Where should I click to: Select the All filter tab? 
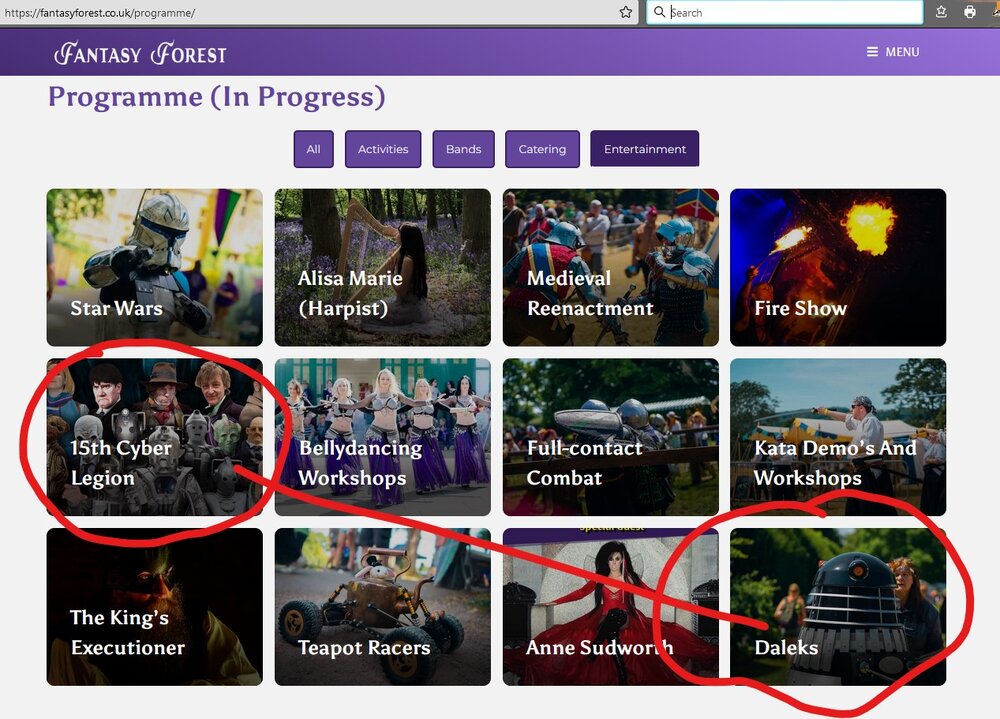click(x=313, y=149)
